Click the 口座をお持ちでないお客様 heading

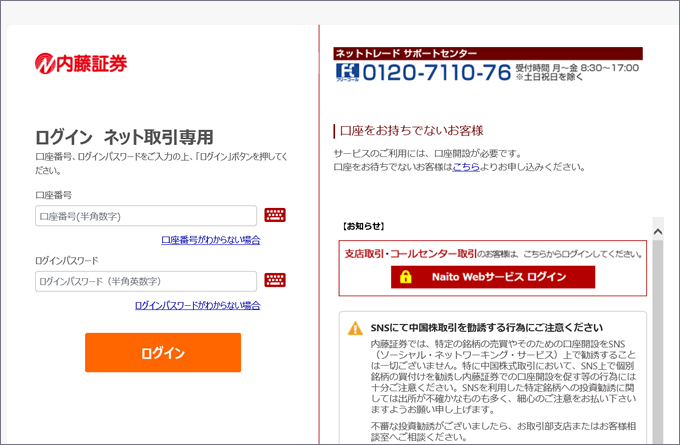[x=412, y=131]
